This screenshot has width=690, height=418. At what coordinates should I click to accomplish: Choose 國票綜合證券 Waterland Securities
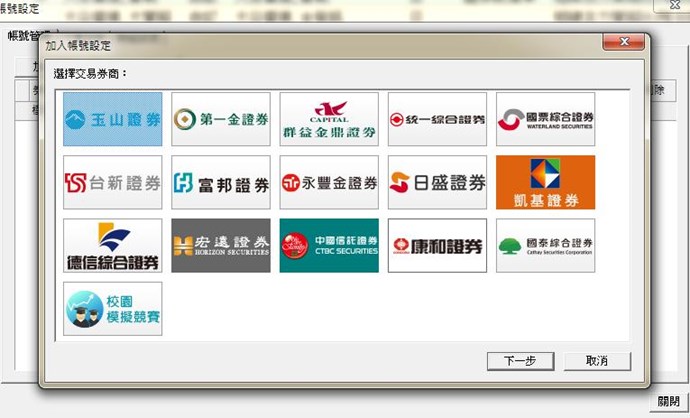point(545,119)
